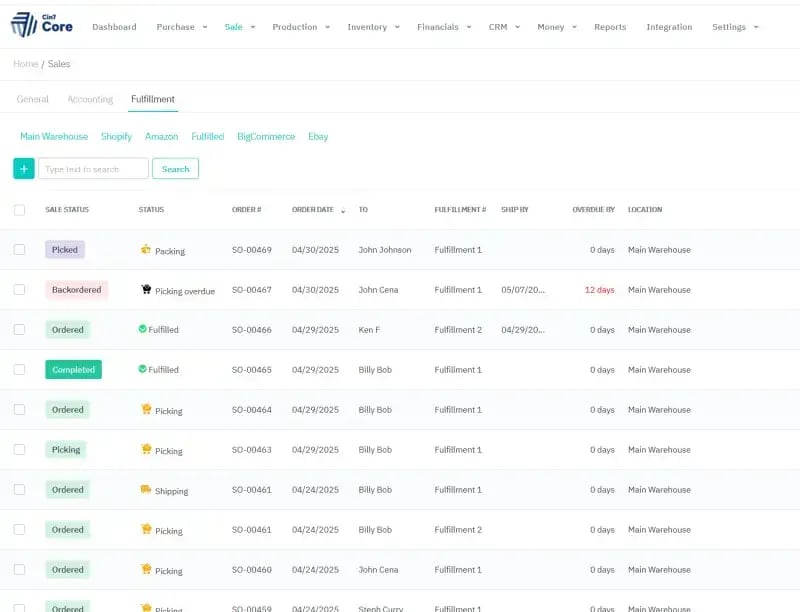The image size is (800, 612).
Task: Click order number SO-00469
Action: click(x=252, y=250)
